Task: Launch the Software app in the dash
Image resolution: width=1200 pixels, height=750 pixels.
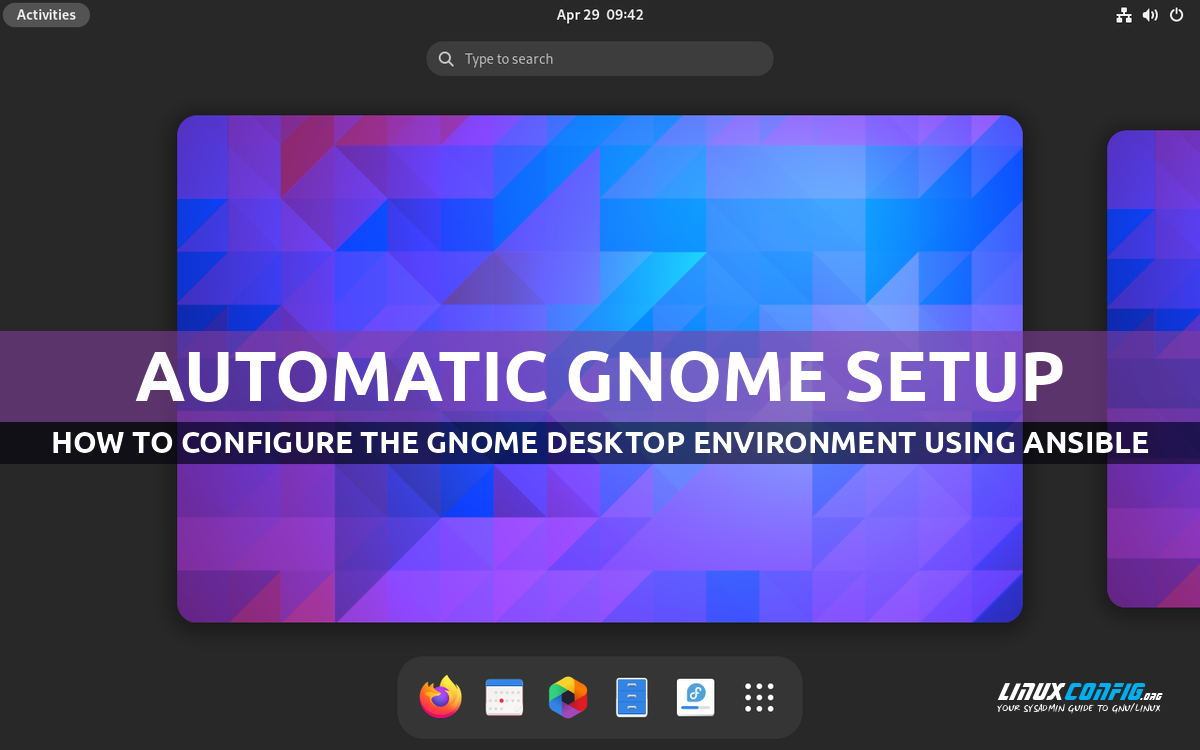Action: tap(695, 697)
